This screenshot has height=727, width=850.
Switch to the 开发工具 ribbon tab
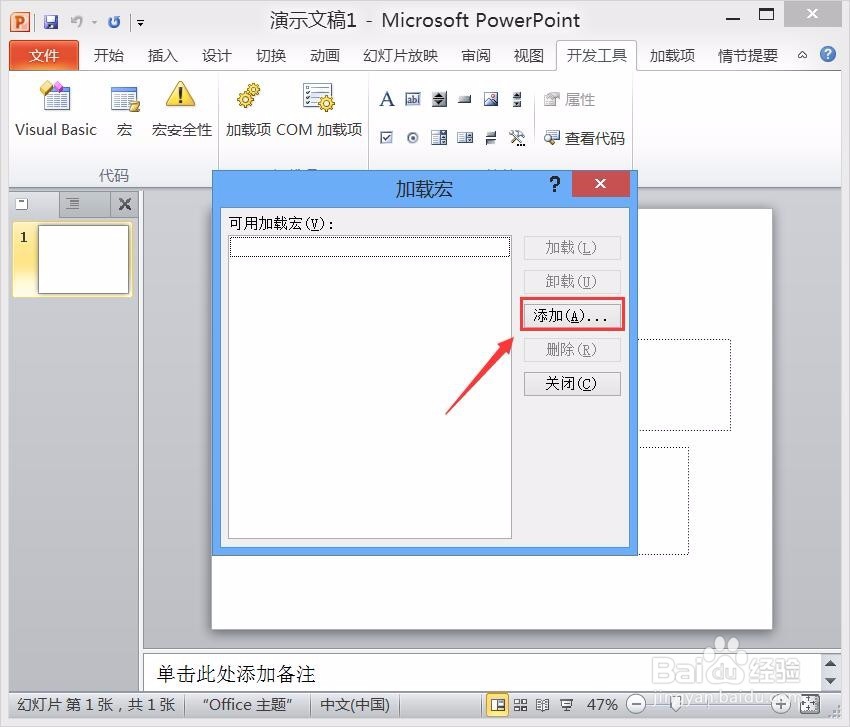tap(596, 55)
